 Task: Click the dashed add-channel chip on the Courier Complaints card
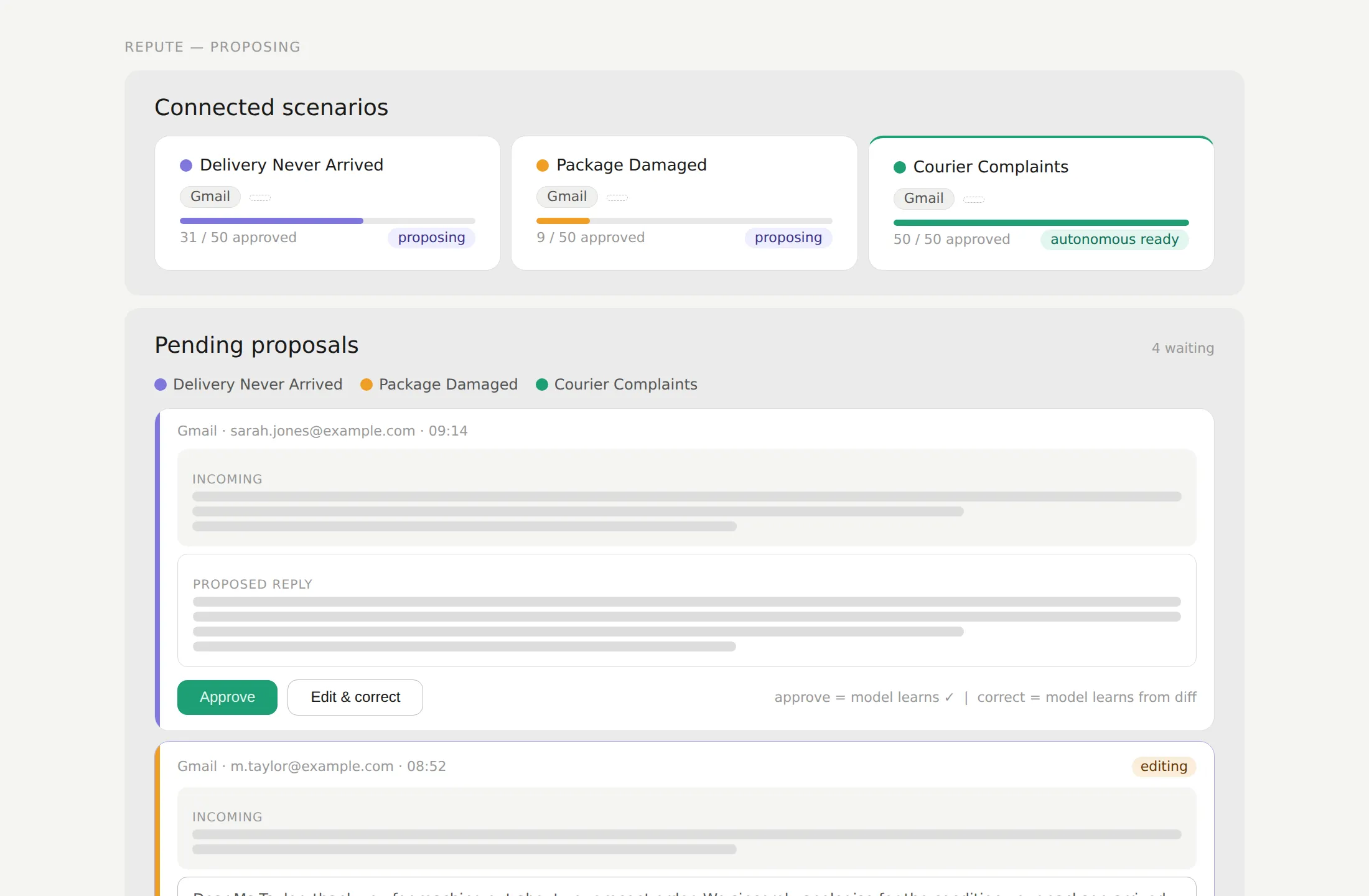coord(974,200)
